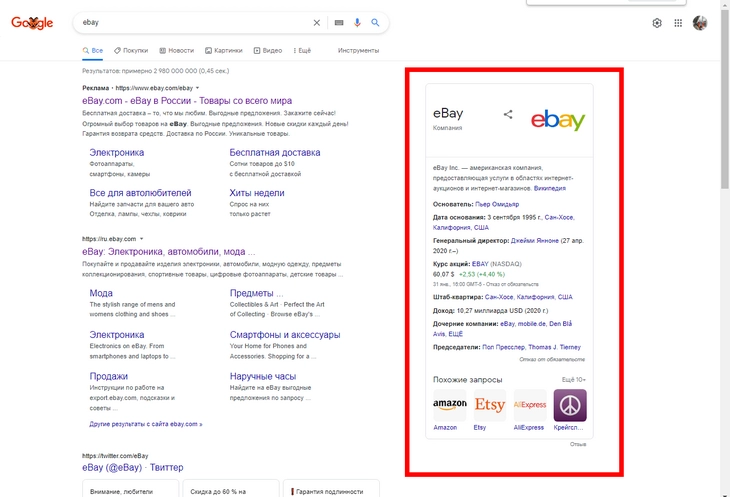Open the Продажи sitelink
The width and height of the screenshot is (730, 497).
pyautogui.click(x=108, y=376)
